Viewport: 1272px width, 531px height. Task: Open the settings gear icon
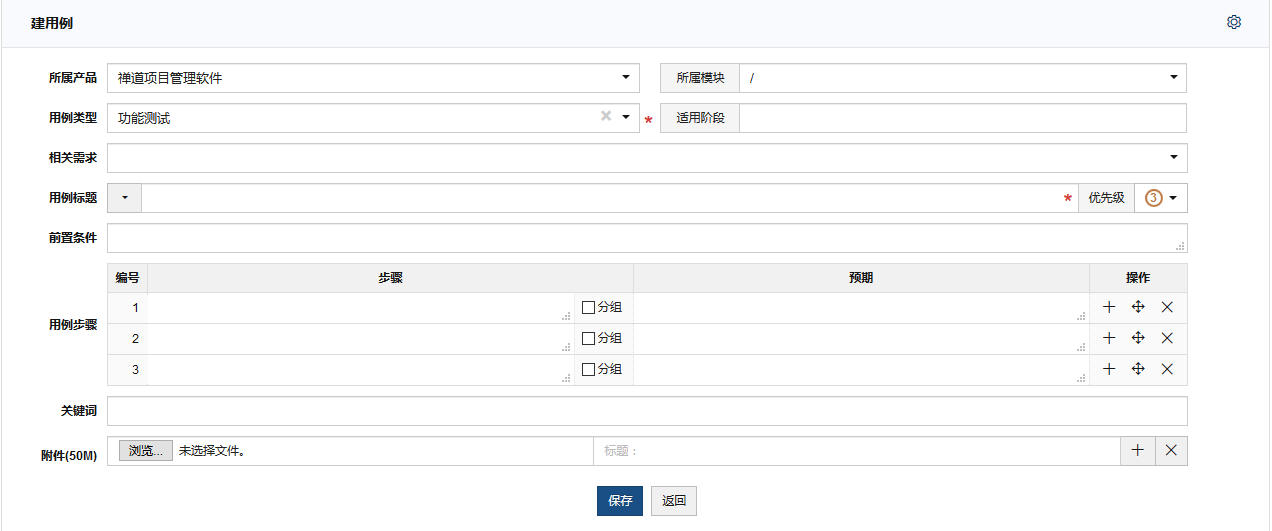pyautogui.click(x=1234, y=23)
